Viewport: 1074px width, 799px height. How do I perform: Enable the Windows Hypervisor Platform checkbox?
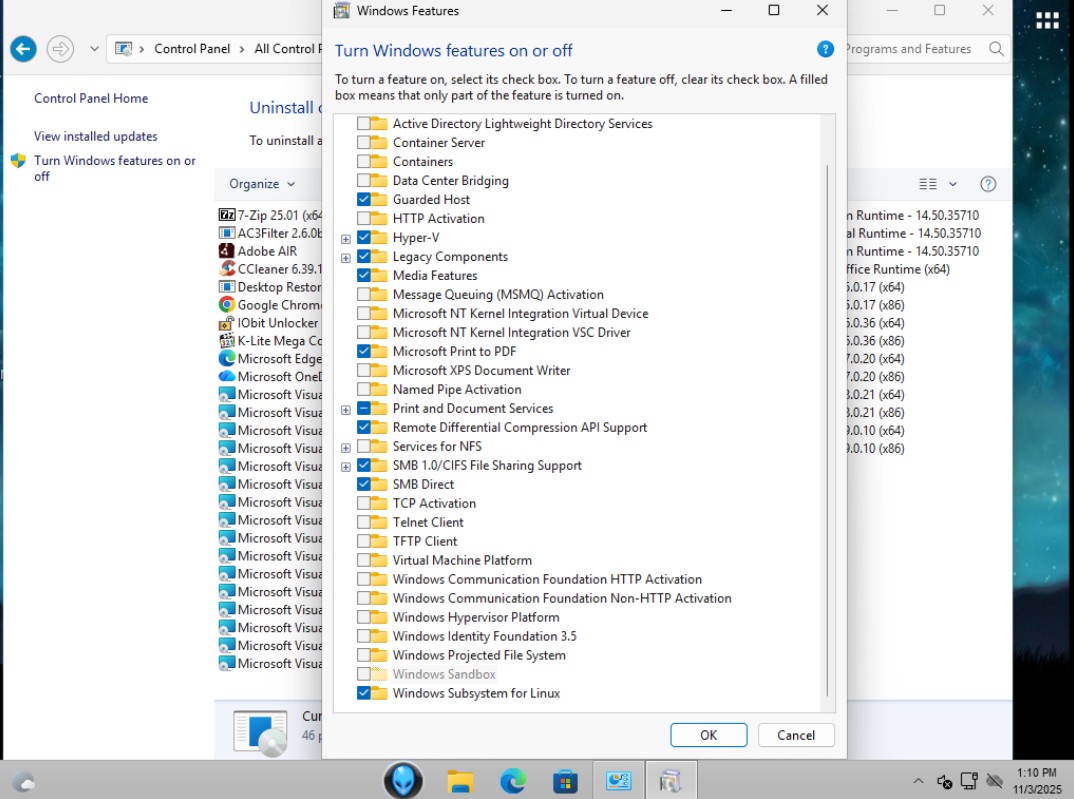point(364,617)
